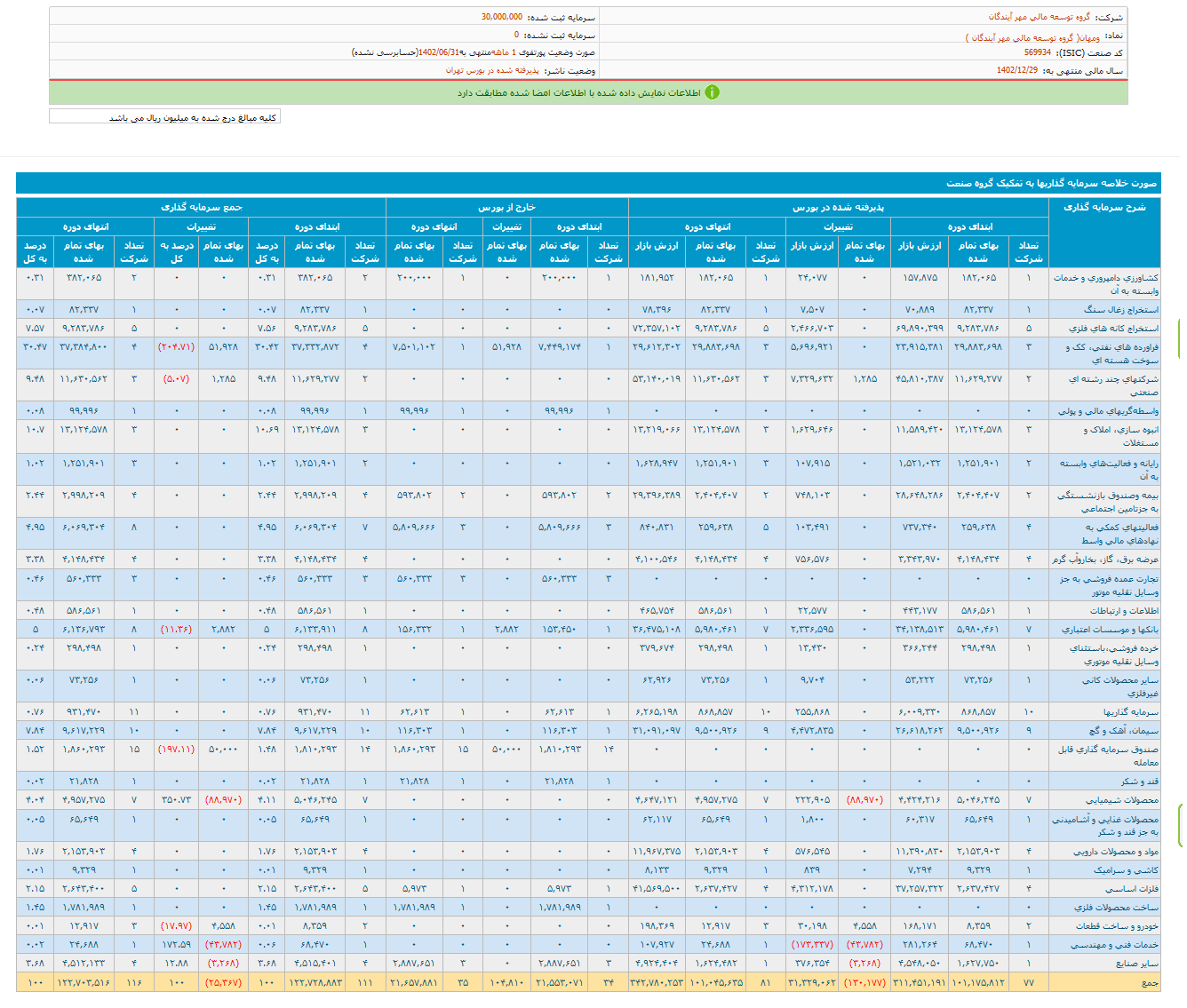Click the green info icon in the banner

(712, 92)
